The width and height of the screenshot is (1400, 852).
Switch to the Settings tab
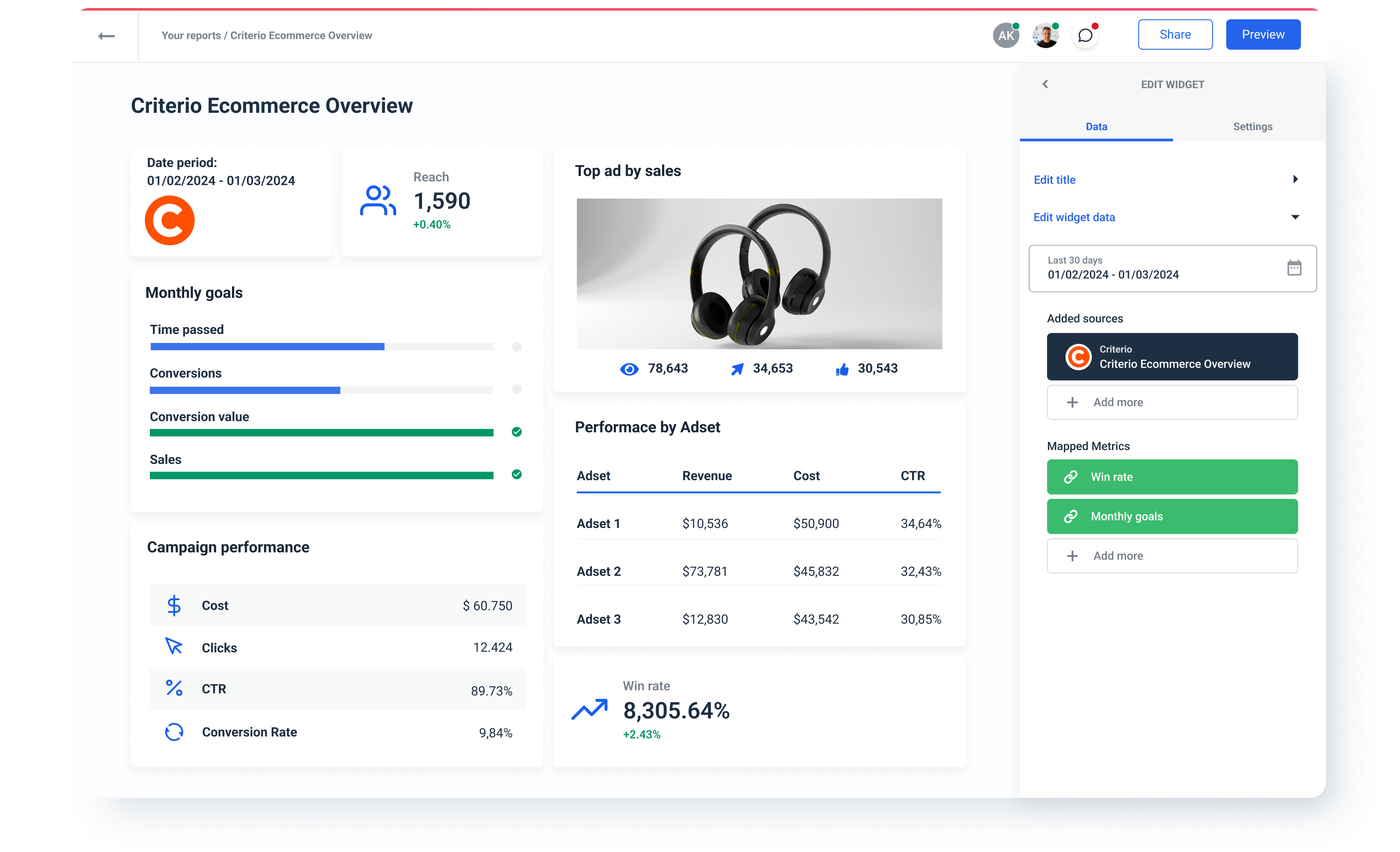coord(1252,127)
